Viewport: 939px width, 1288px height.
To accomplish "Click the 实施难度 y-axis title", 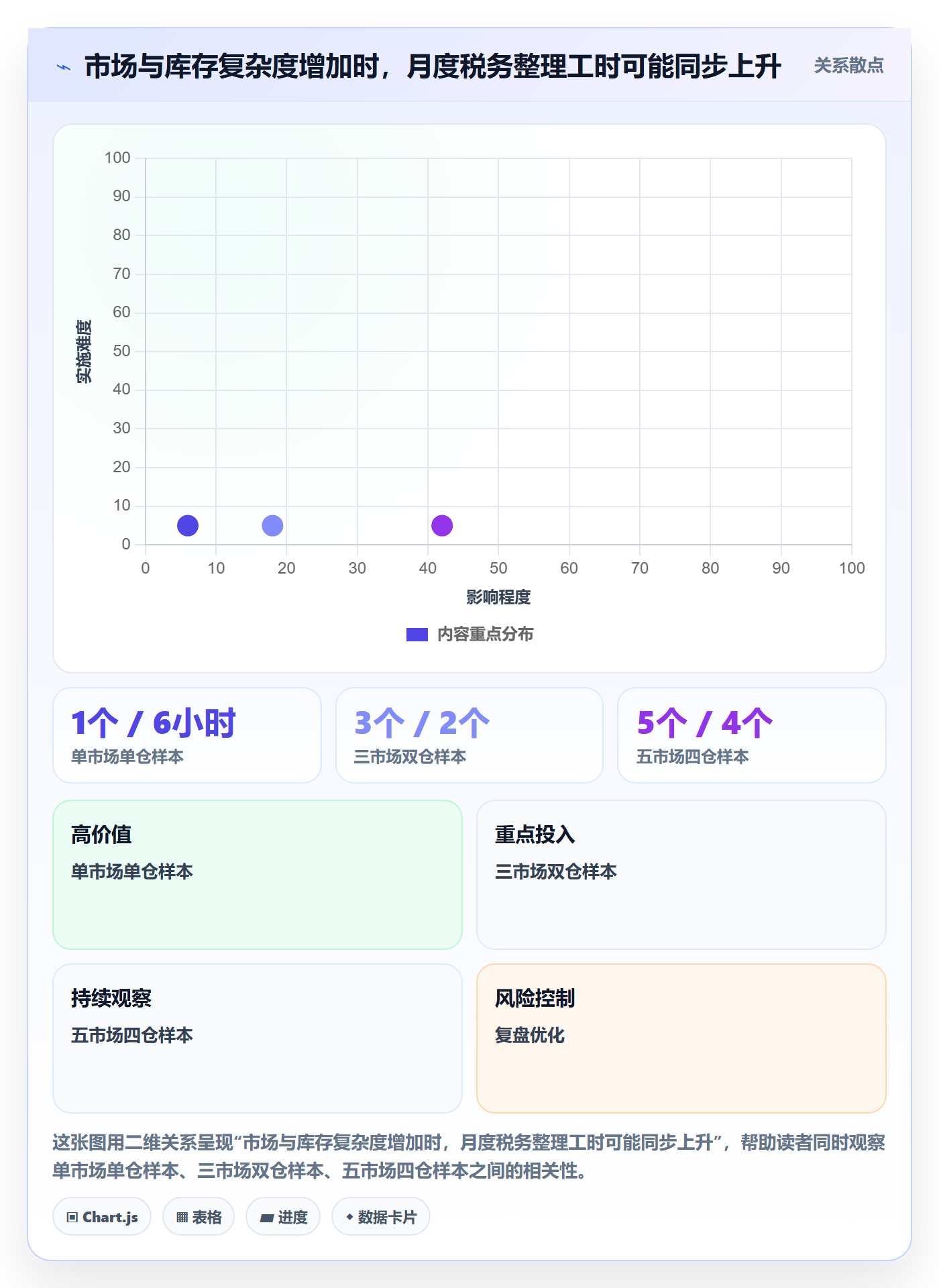I will [x=84, y=351].
